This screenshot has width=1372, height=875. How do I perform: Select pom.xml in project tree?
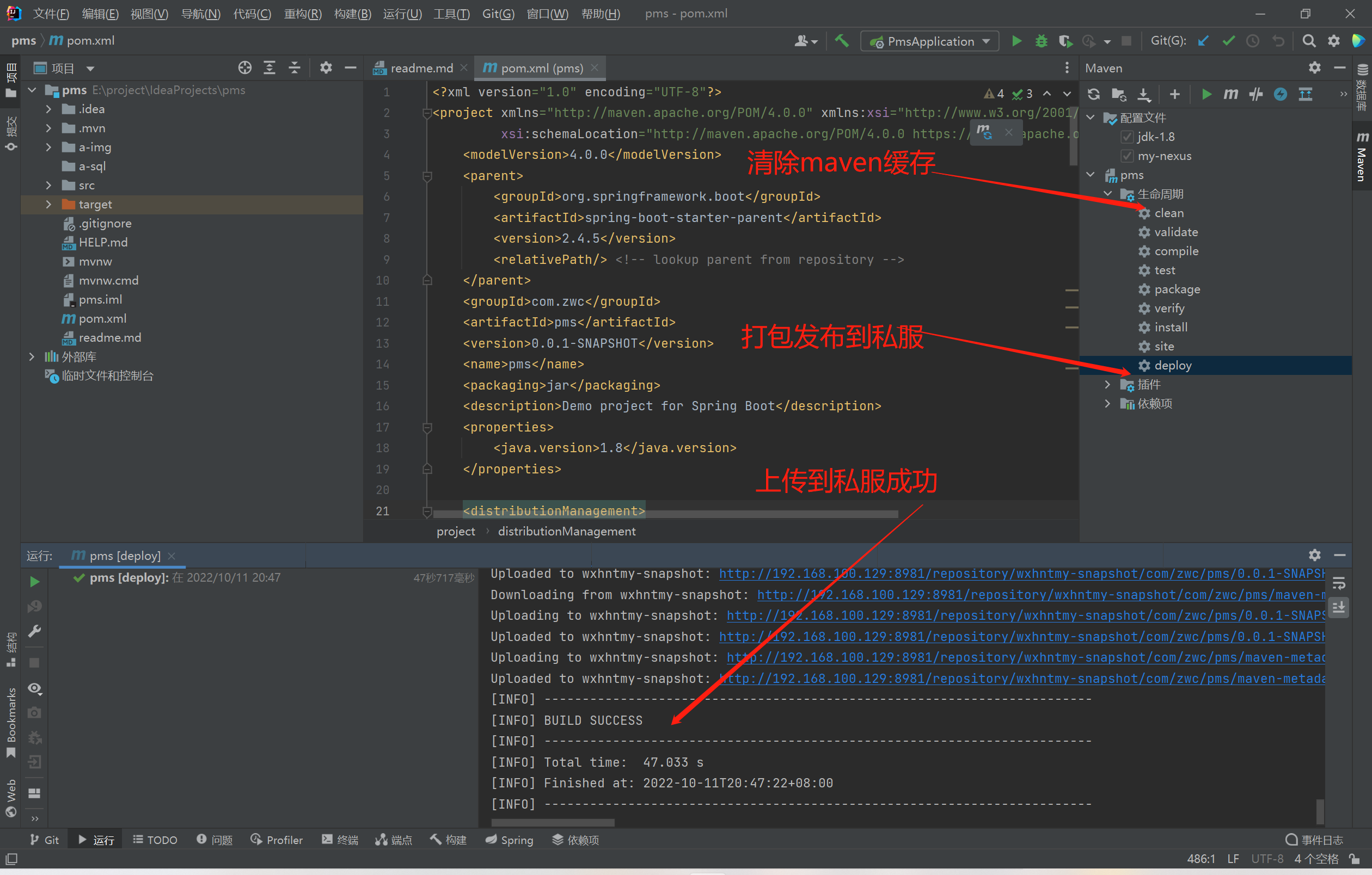pyautogui.click(x=102, y=319)
